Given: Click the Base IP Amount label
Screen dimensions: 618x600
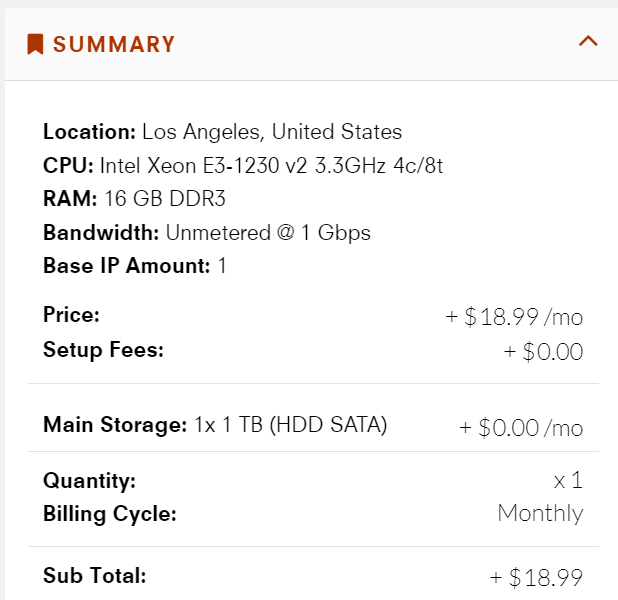Looking at the screenshot, I should [x=126, y=266].
